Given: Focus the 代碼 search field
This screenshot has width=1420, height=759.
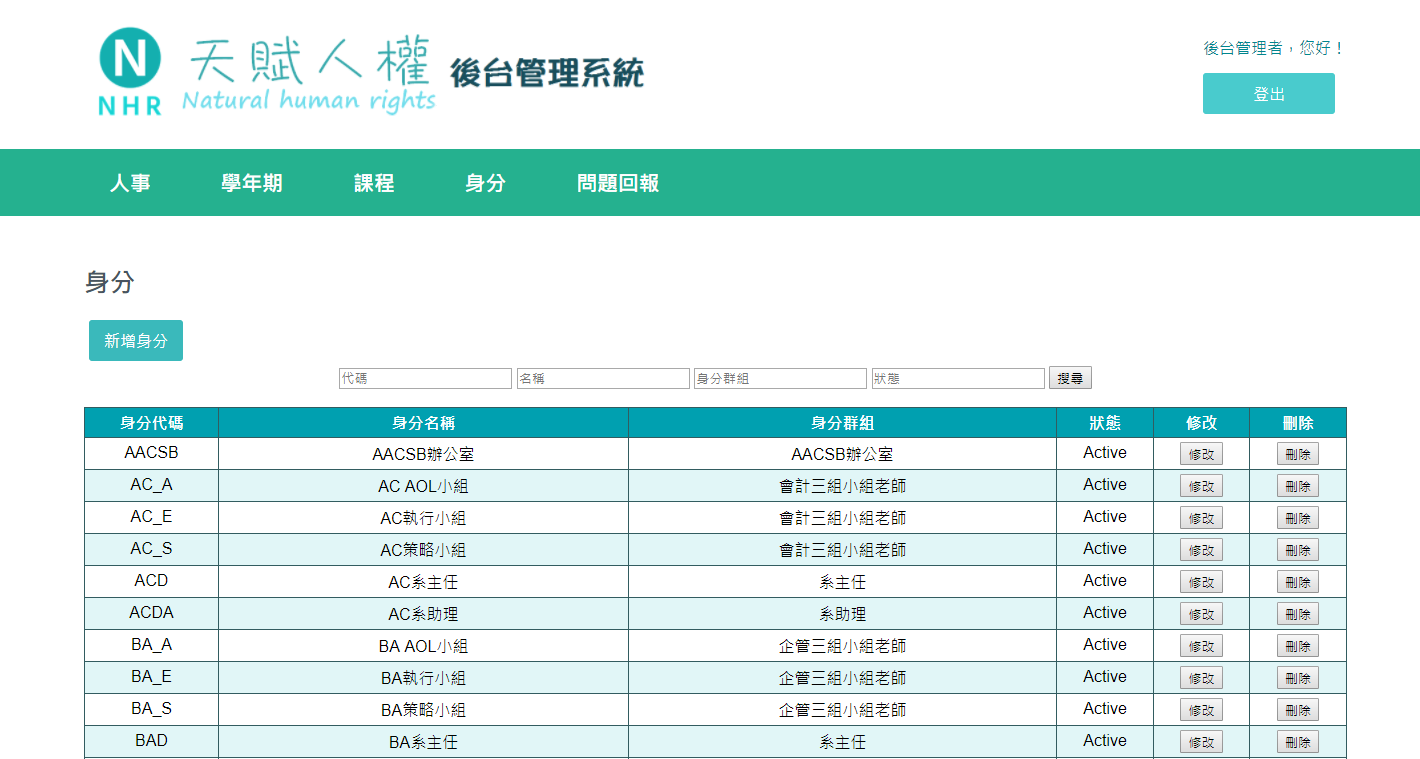Looking at the screenshot, I should click(x=425, y=378).
